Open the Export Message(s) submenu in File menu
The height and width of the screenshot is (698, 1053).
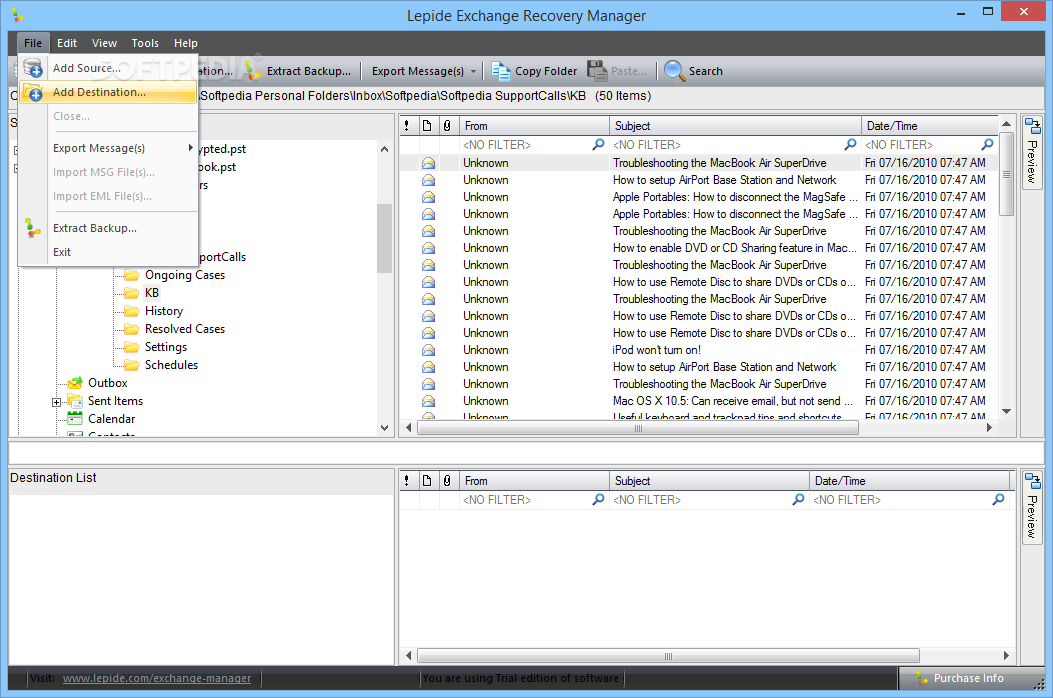click(107, 148)
